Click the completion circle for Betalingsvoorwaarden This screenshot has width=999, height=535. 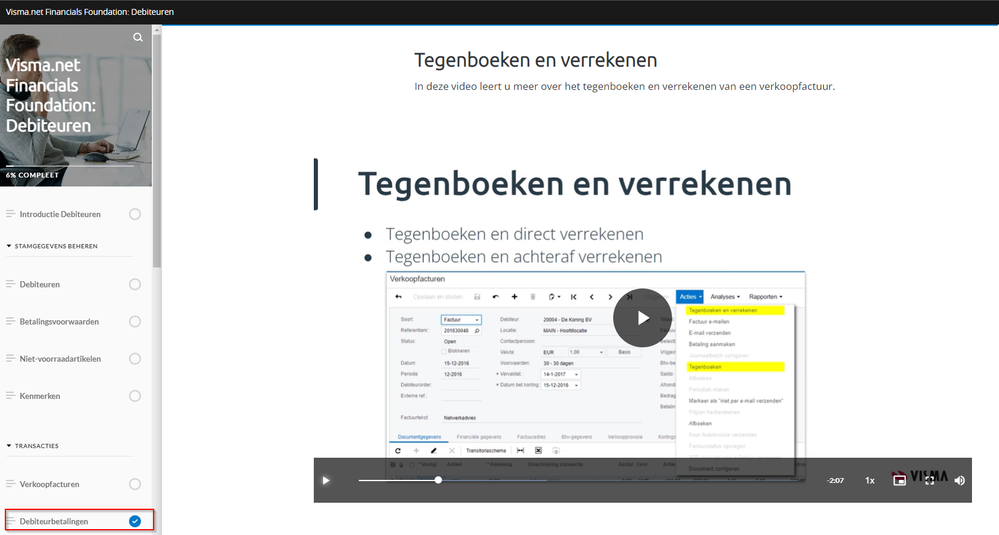(x=135, y=322)
